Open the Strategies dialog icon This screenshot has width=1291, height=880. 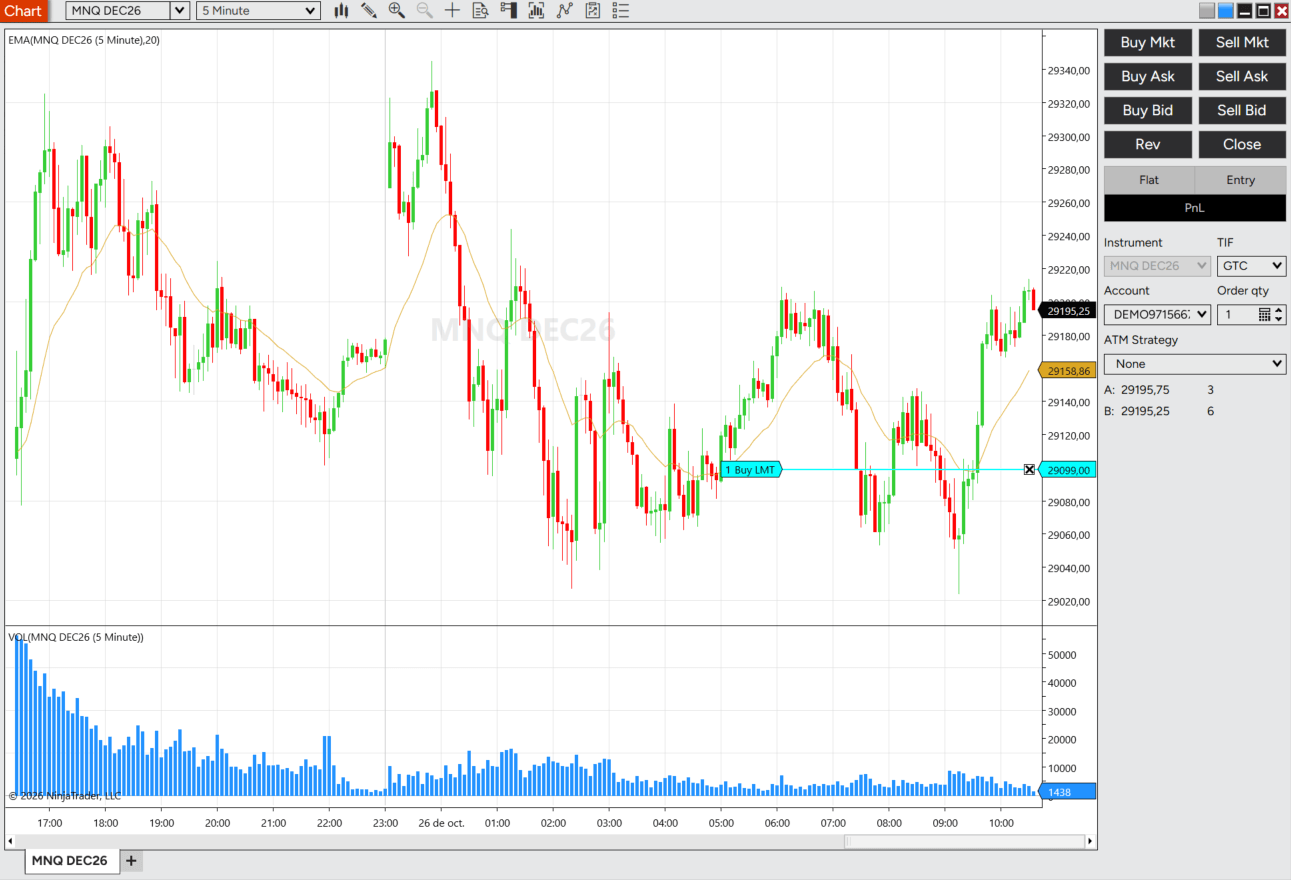[593, 10]
